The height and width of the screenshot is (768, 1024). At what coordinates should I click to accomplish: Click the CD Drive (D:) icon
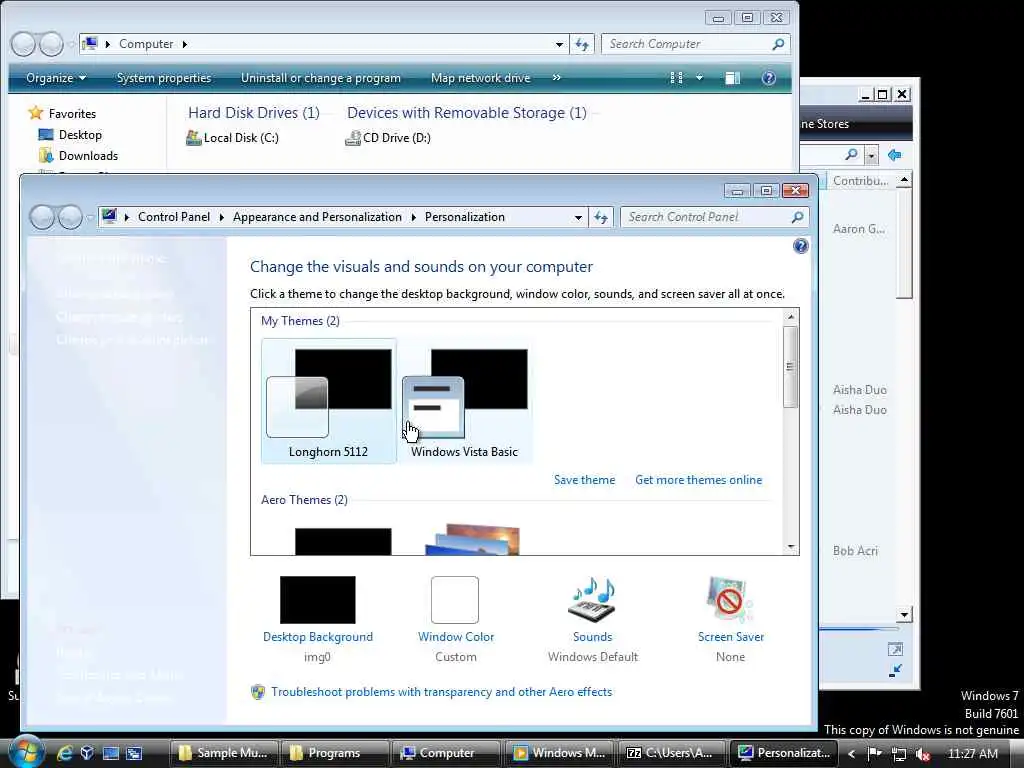[353, 138]
